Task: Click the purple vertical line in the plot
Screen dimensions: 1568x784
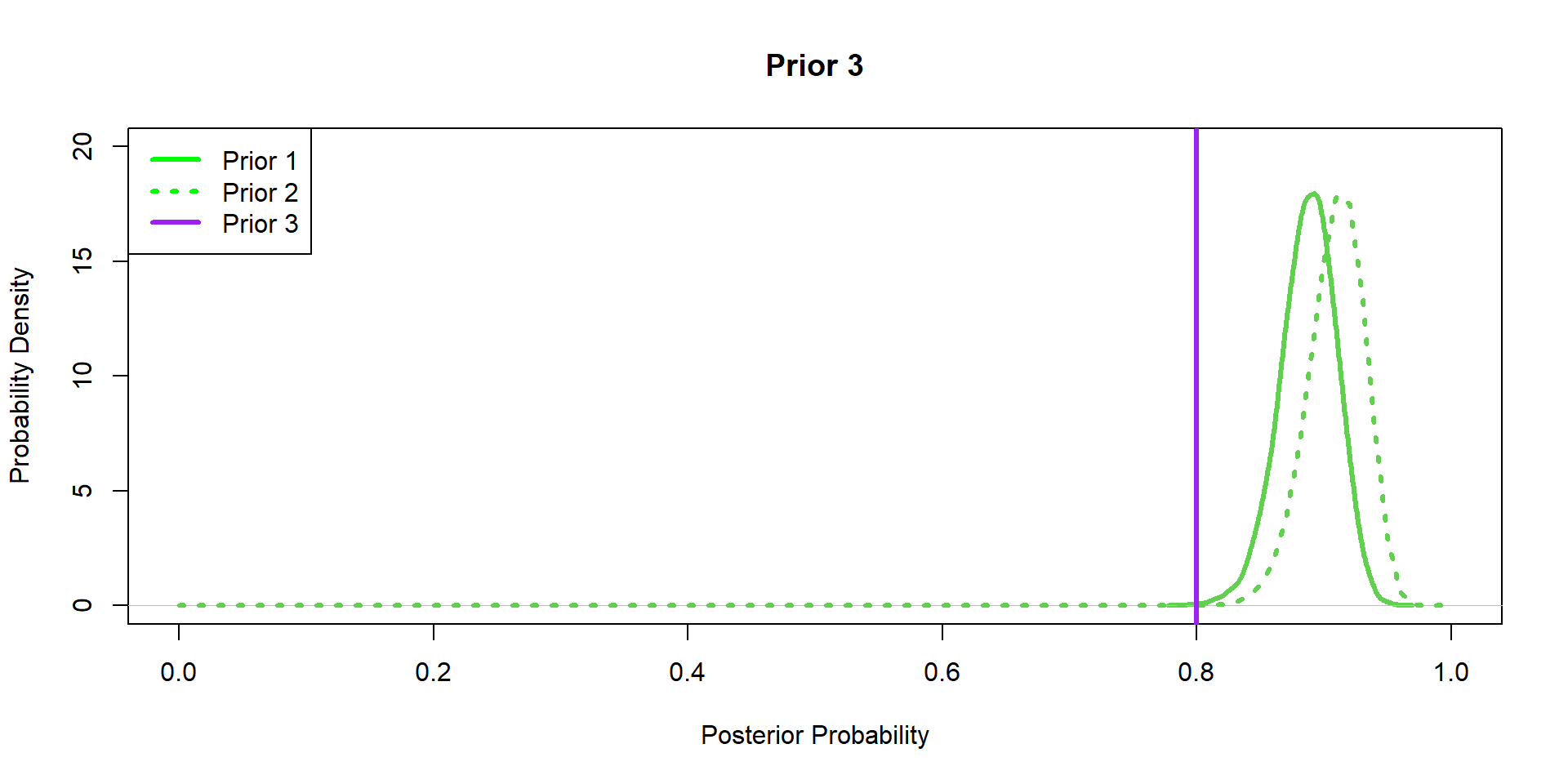Action: pyautogui.click(x=1196, y=367)
